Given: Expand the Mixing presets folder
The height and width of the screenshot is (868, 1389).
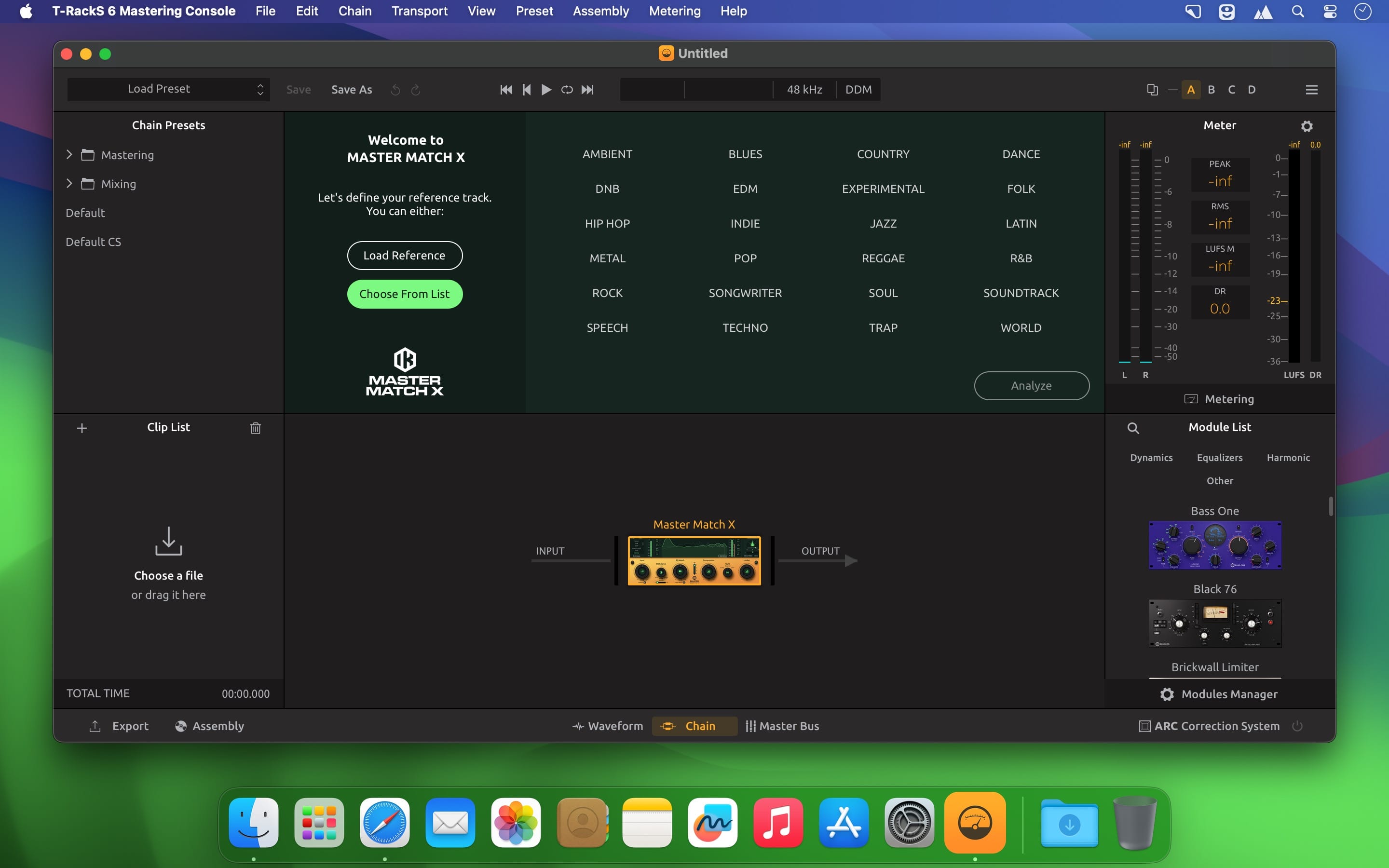Looking at the screenshot, I should 69,184.
